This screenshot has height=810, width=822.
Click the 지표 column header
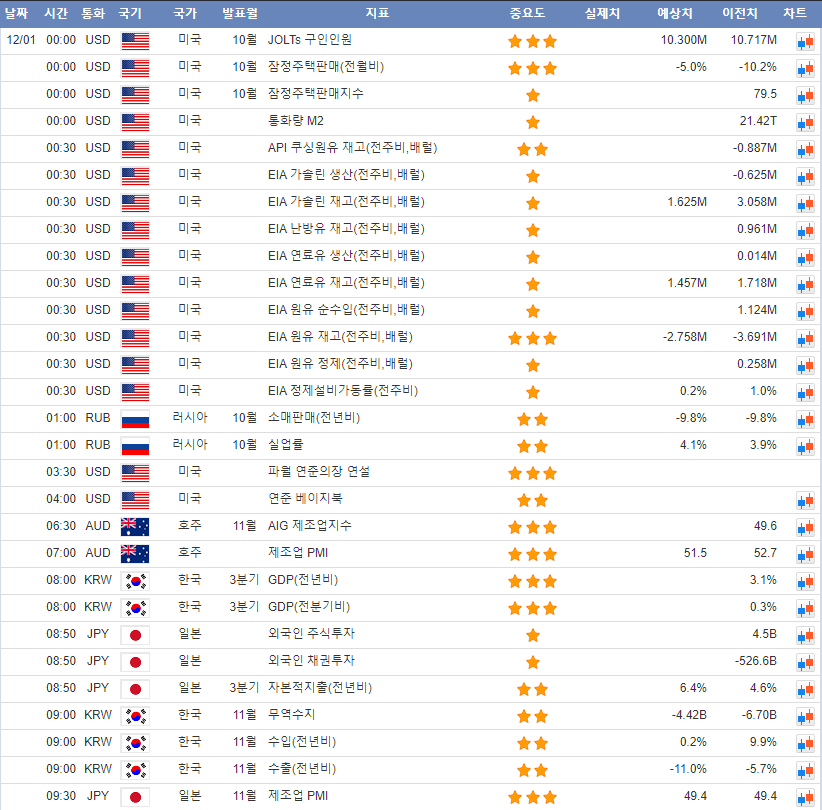pos(377,13)
